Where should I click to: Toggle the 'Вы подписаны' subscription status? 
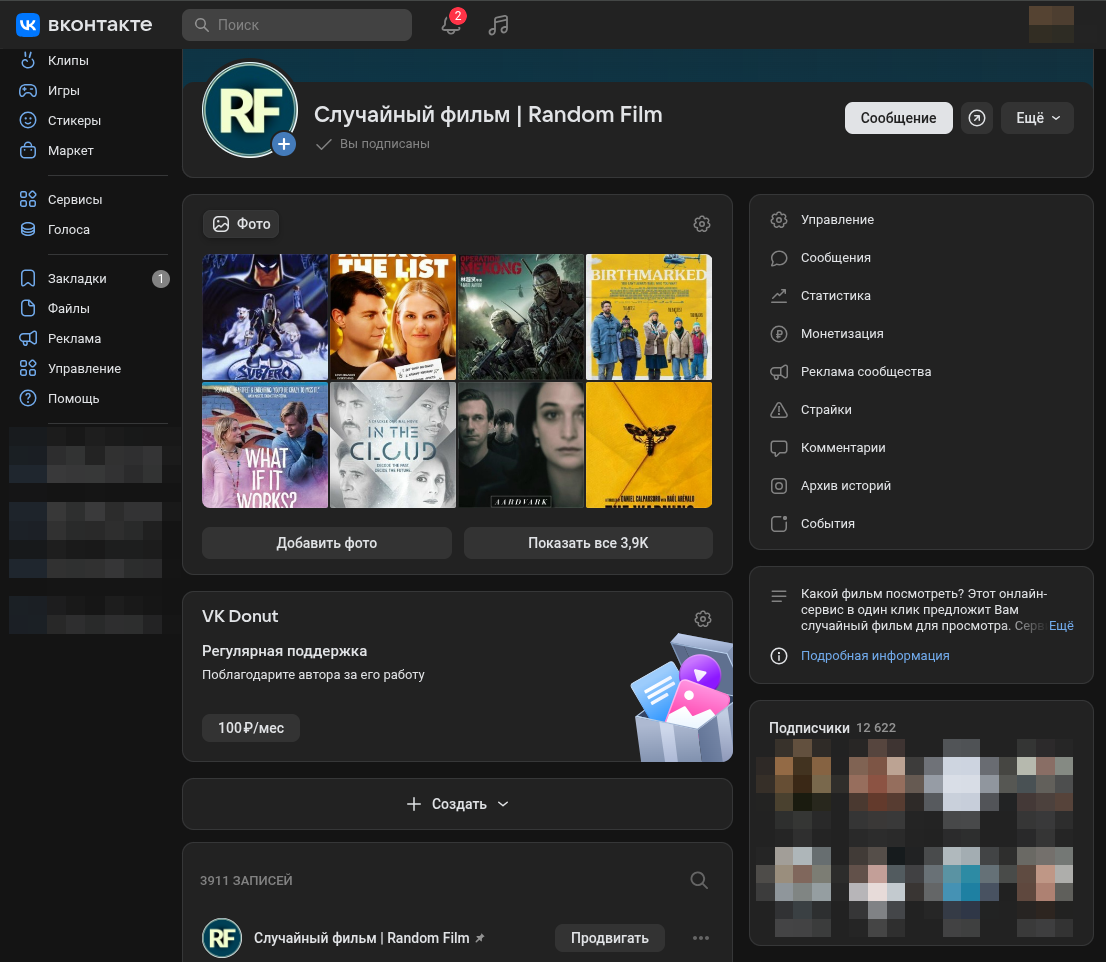373,144
